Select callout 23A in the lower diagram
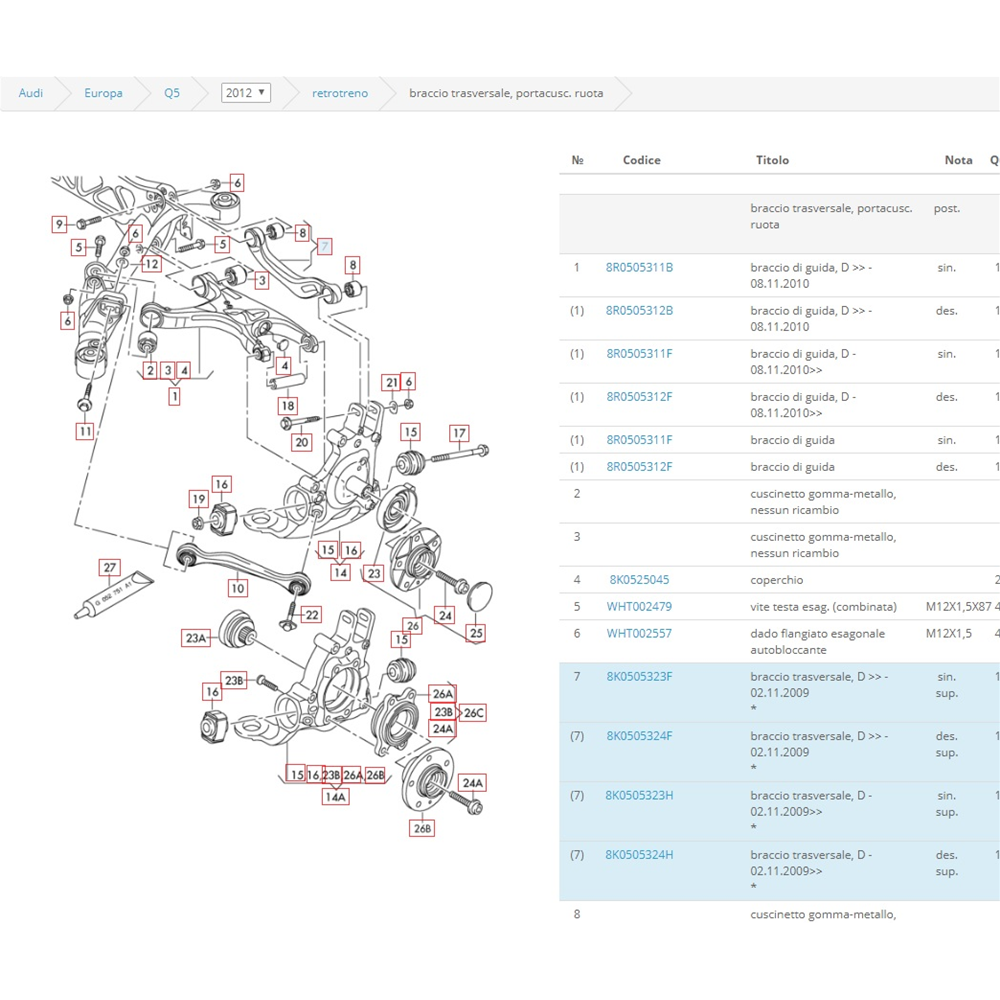This screenshot has width=1000, height=1000. pos(195,638)
